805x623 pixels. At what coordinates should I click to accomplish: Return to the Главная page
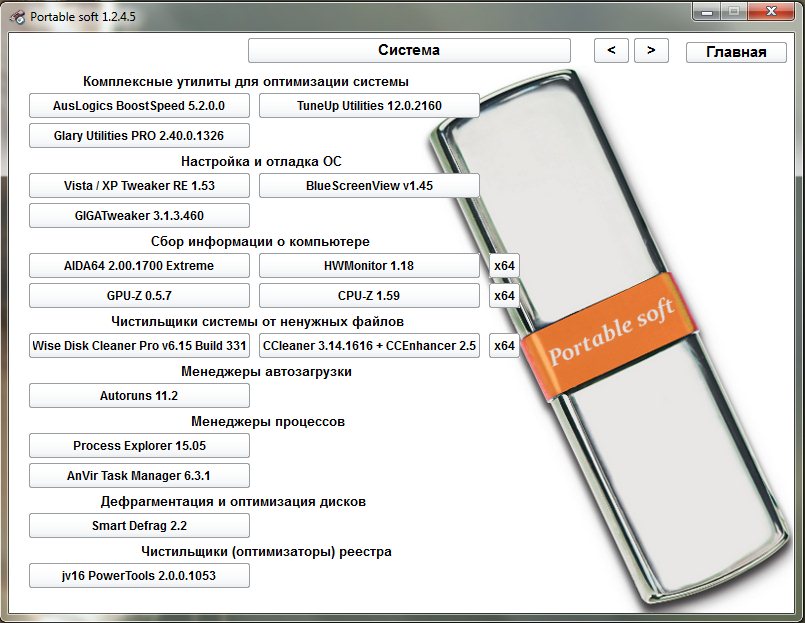(736, 53)
